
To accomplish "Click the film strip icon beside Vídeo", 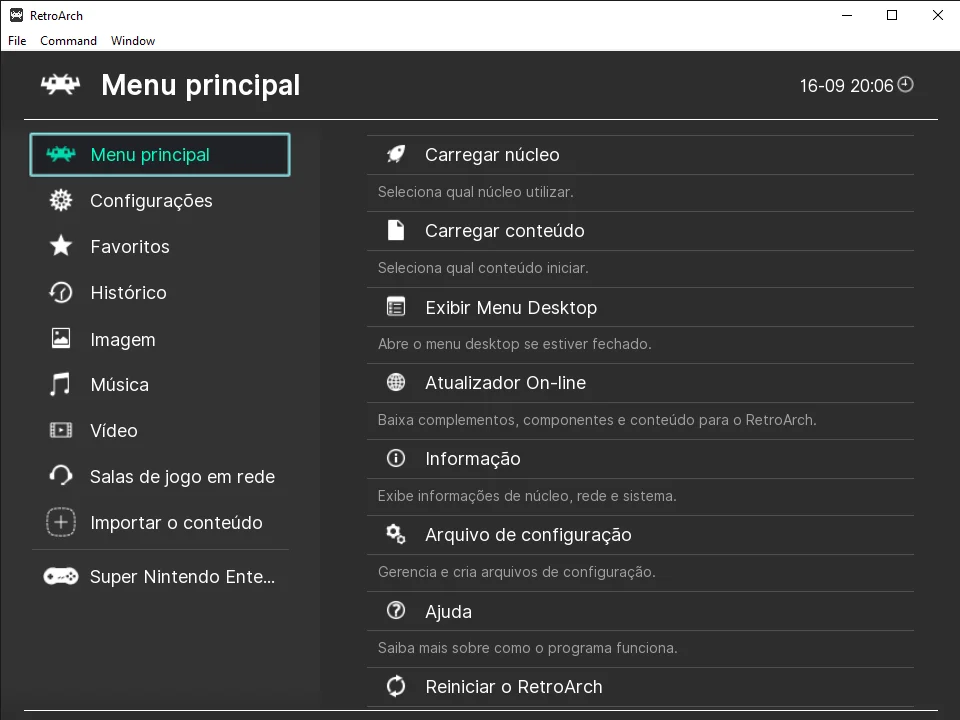I will pyautogui.click(x=61, y=430).
